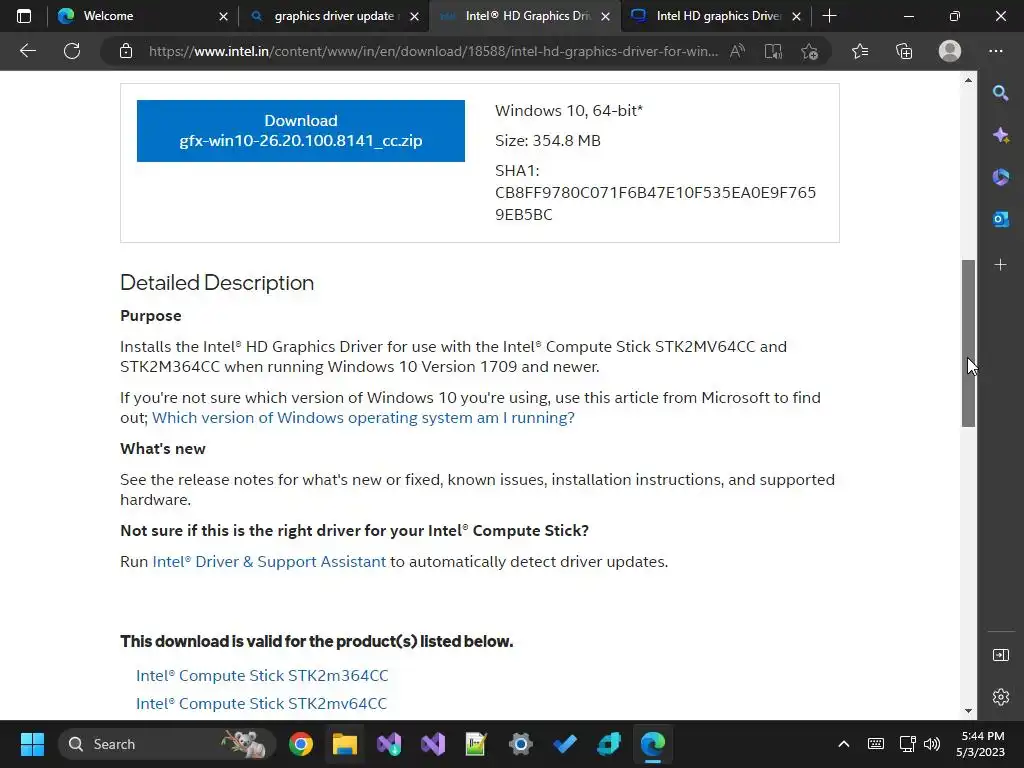Image resolution: width=1024 pixels, height=768 pixels.
Task: Open the tab actions menu
Action: [x=24, y=16]
